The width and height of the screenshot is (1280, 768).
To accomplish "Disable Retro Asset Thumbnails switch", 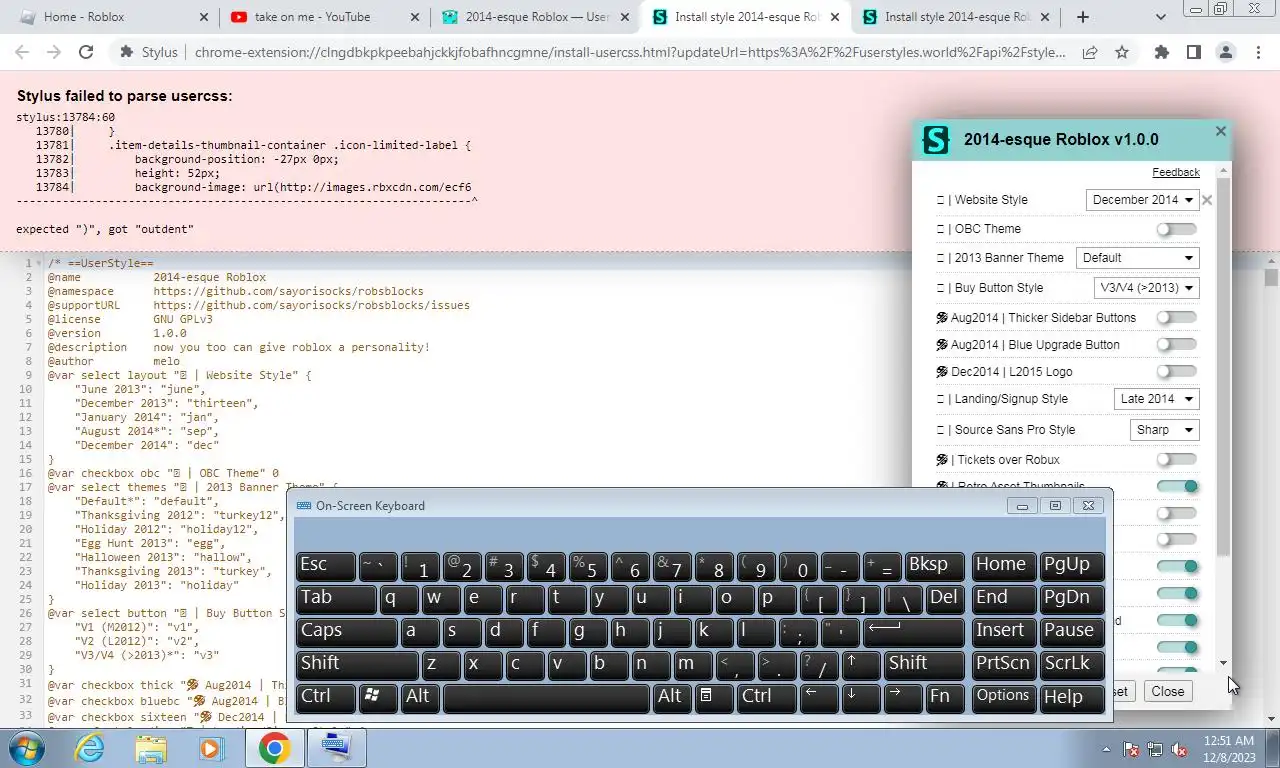I will pos(1178,486).
